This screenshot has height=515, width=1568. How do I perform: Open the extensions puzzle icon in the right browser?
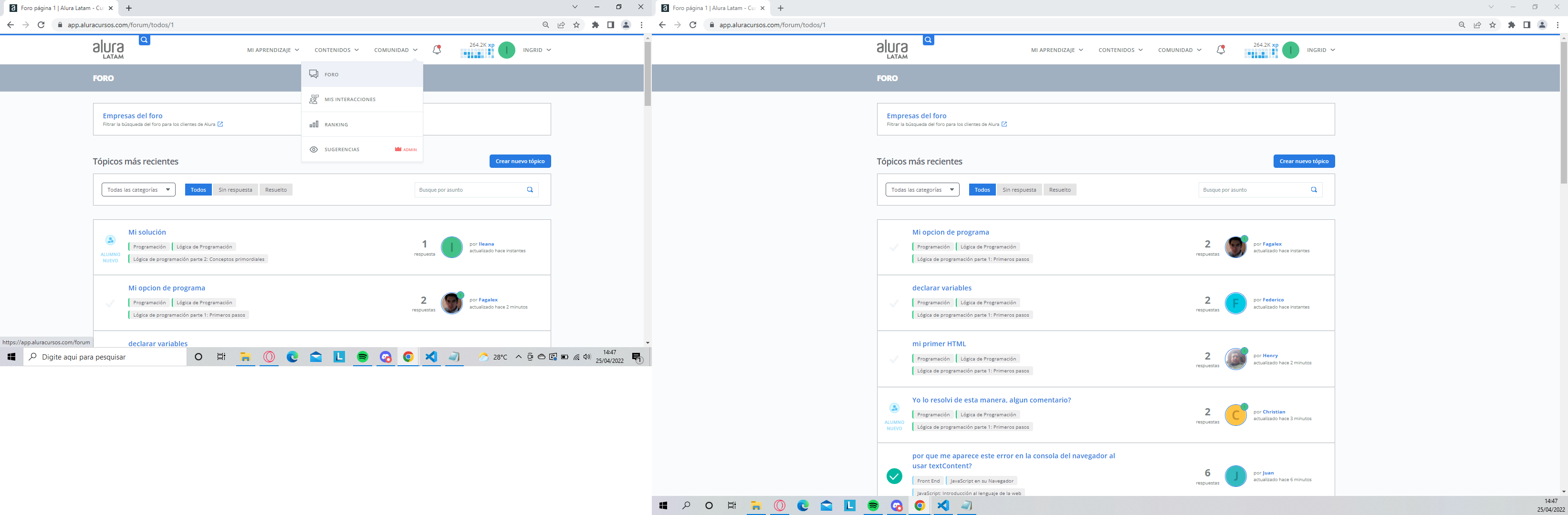point(1511,25)
